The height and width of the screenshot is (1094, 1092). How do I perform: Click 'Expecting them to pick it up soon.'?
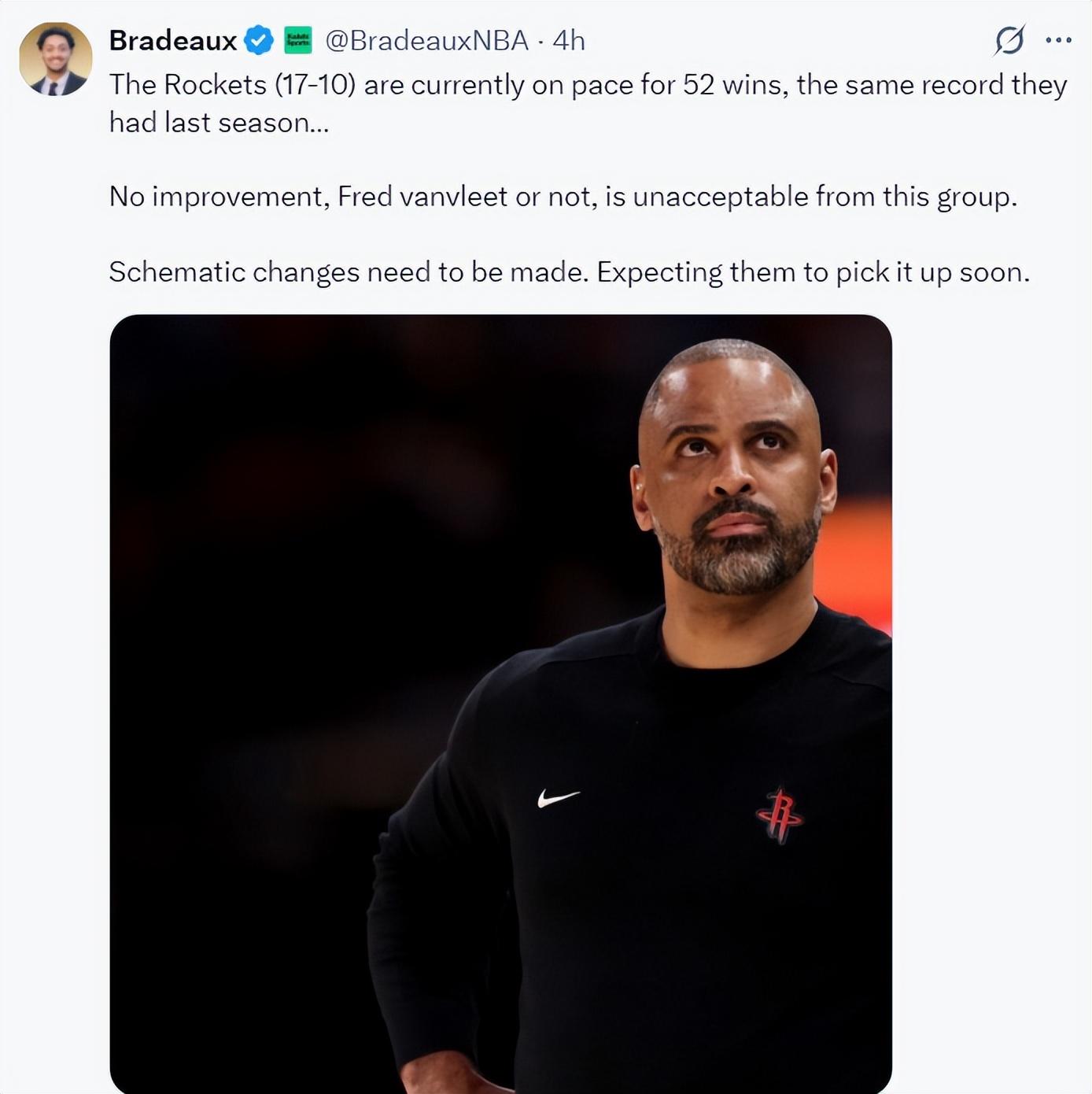point(813,272)
